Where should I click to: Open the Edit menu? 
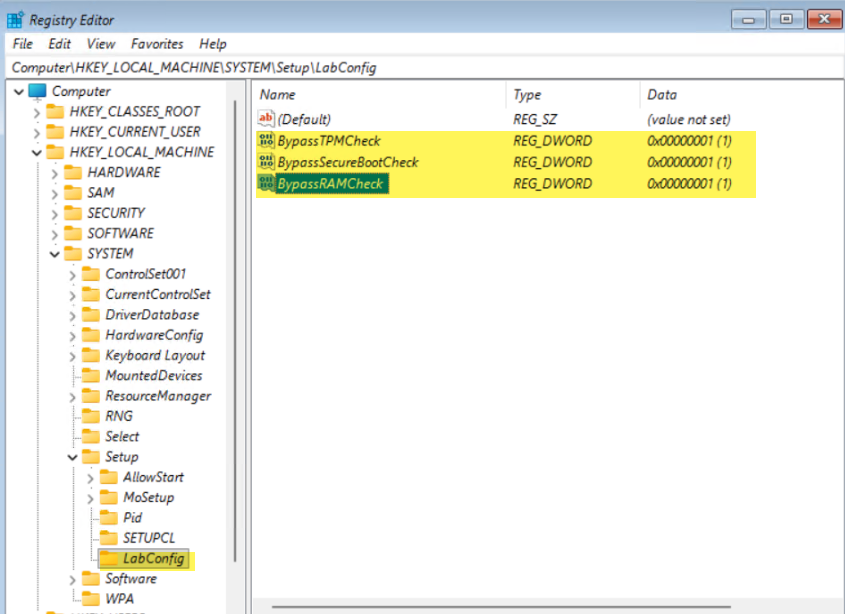(x=60, y=44)
